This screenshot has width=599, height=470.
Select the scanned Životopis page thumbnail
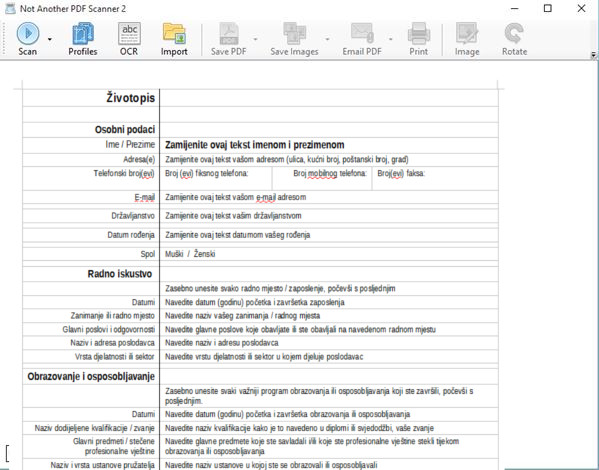click(x=260, y=275)
